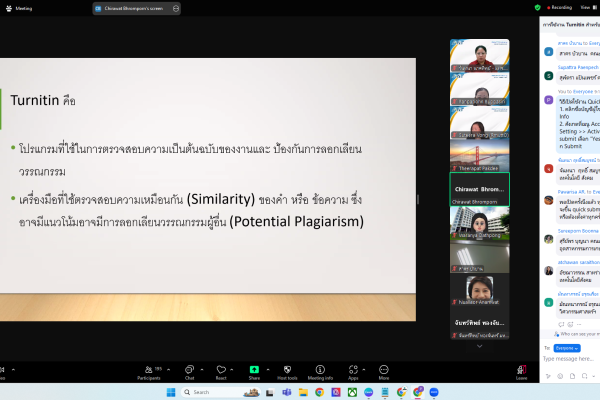Viewport: 600px width, 400px height.
Task: Open the Chat panel from the toolbar
Action: tap(189, 372)
